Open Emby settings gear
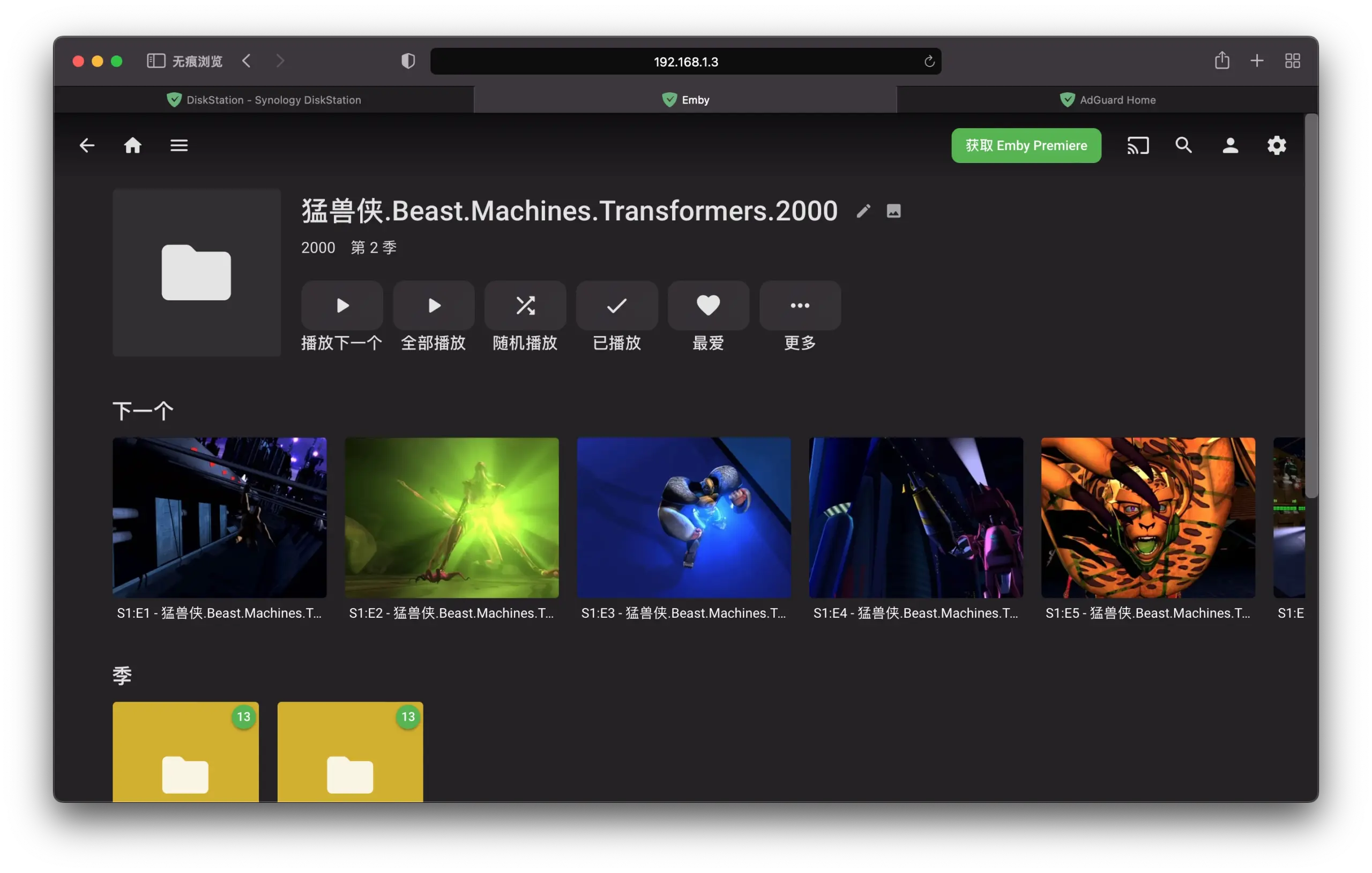 (1276, 145)
